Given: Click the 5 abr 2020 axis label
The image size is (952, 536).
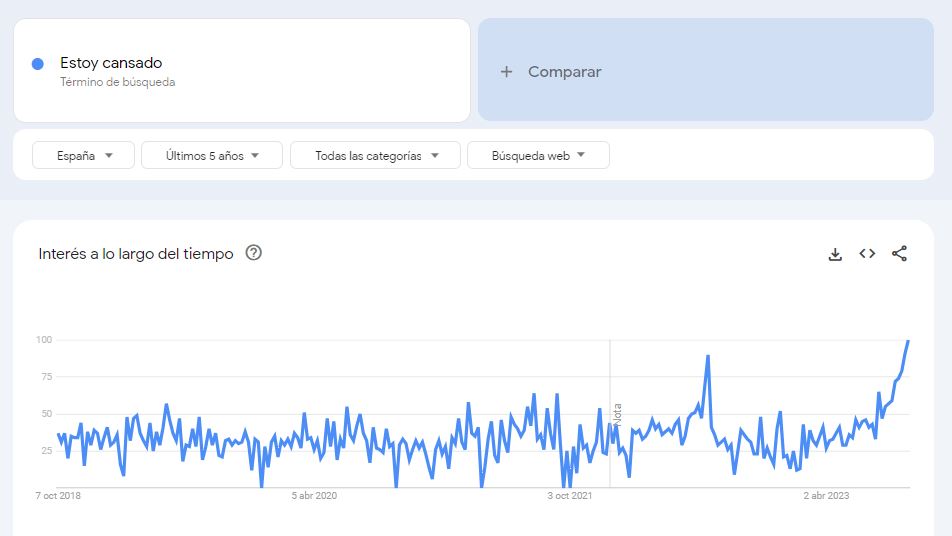Looking at the screenshot, I should coord(314,496).
